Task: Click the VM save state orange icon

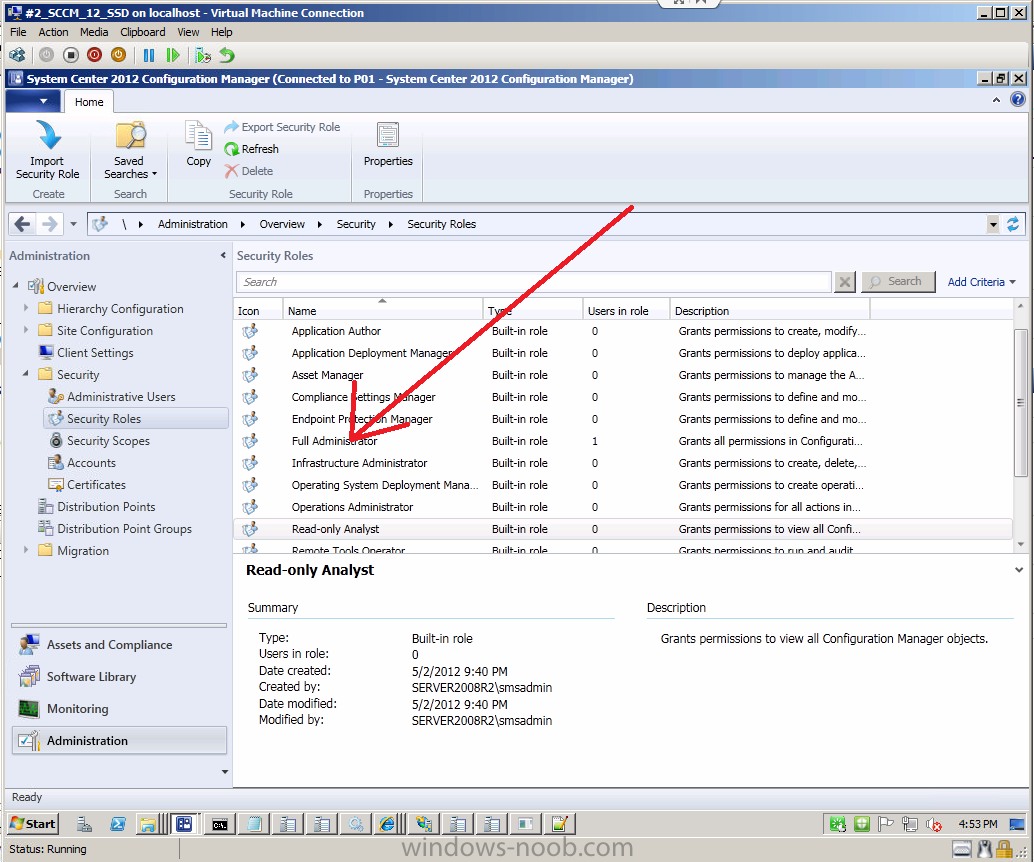Action: (x=119, y=55)
